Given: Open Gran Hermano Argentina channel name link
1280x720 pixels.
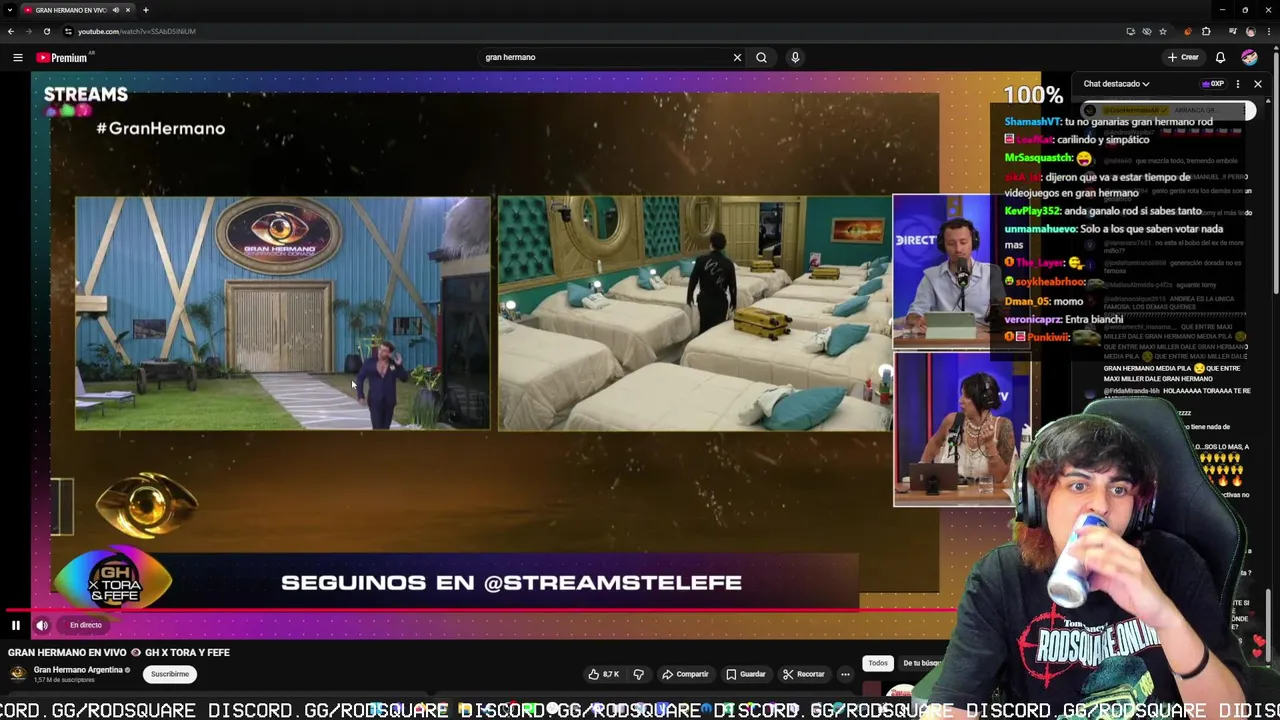Looking at the screenshot, I should [79, 669].
